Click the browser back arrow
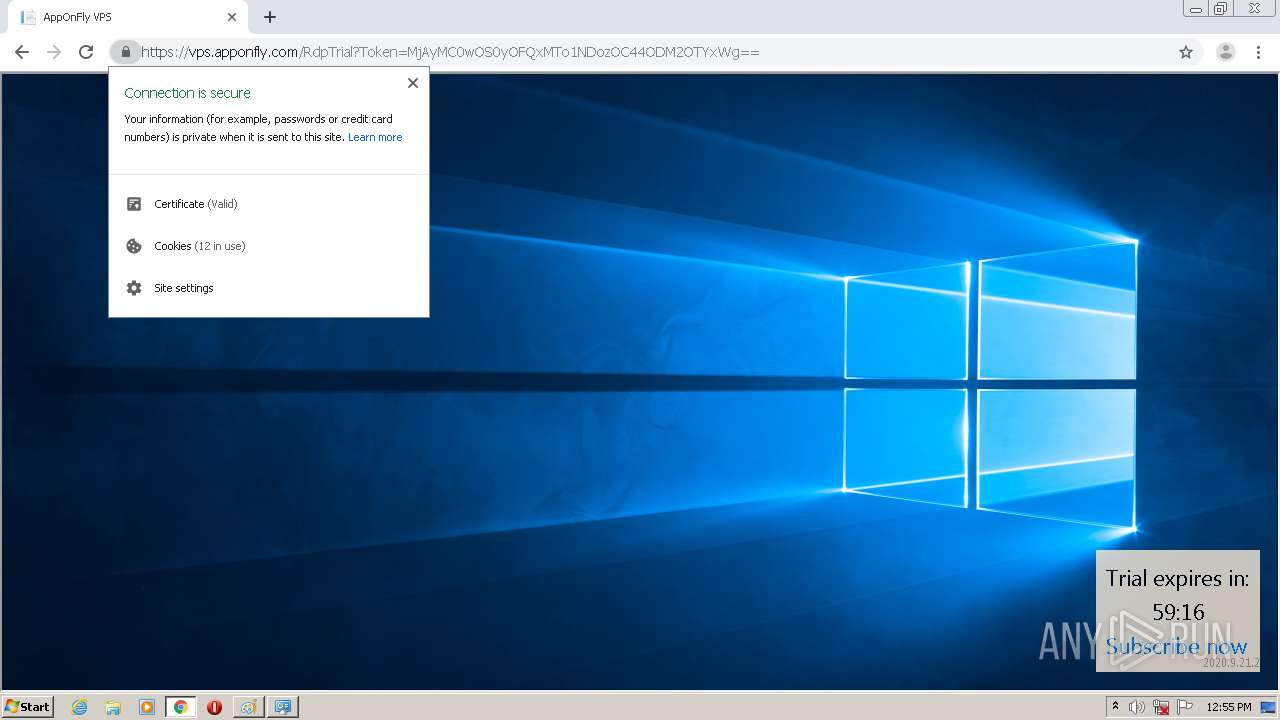The width and height of the screenshot is (1280, 720). [x=22, y=52]
